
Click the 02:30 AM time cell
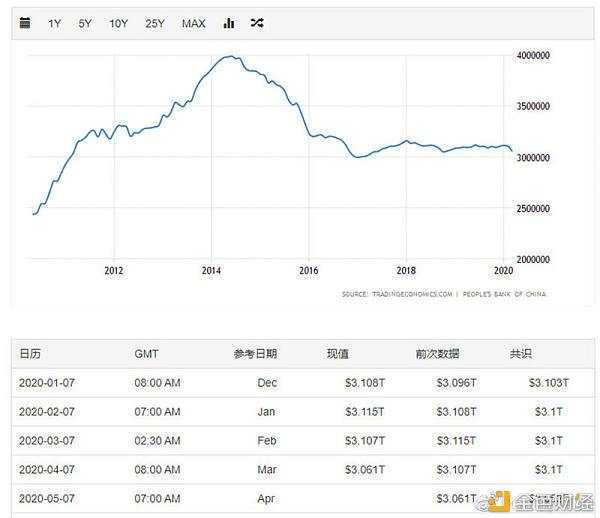coord(157,441)
